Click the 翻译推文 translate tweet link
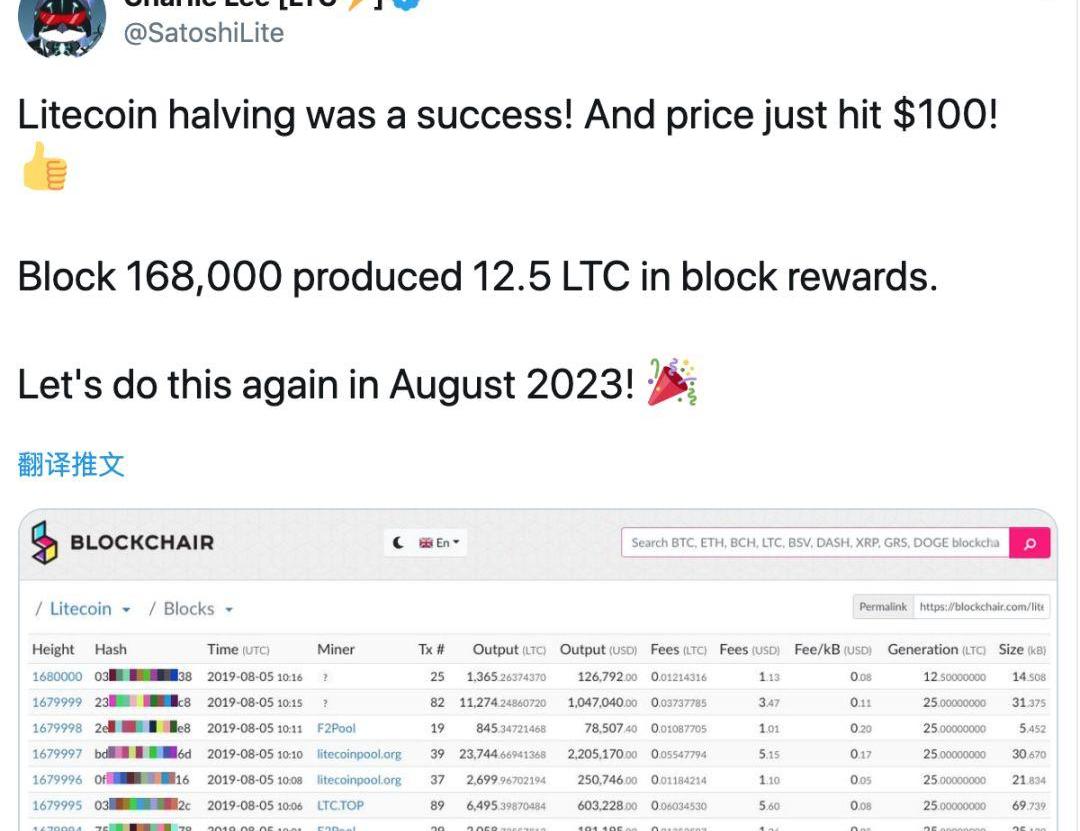This screenshot has height=831, width=1080. [71, 464]
